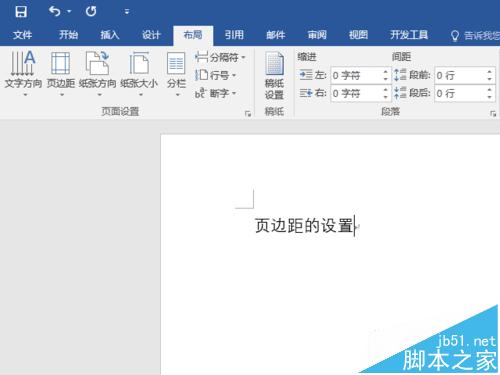Decrease left indent with down stepper
500x375 pixels.
tap(386, 79)
